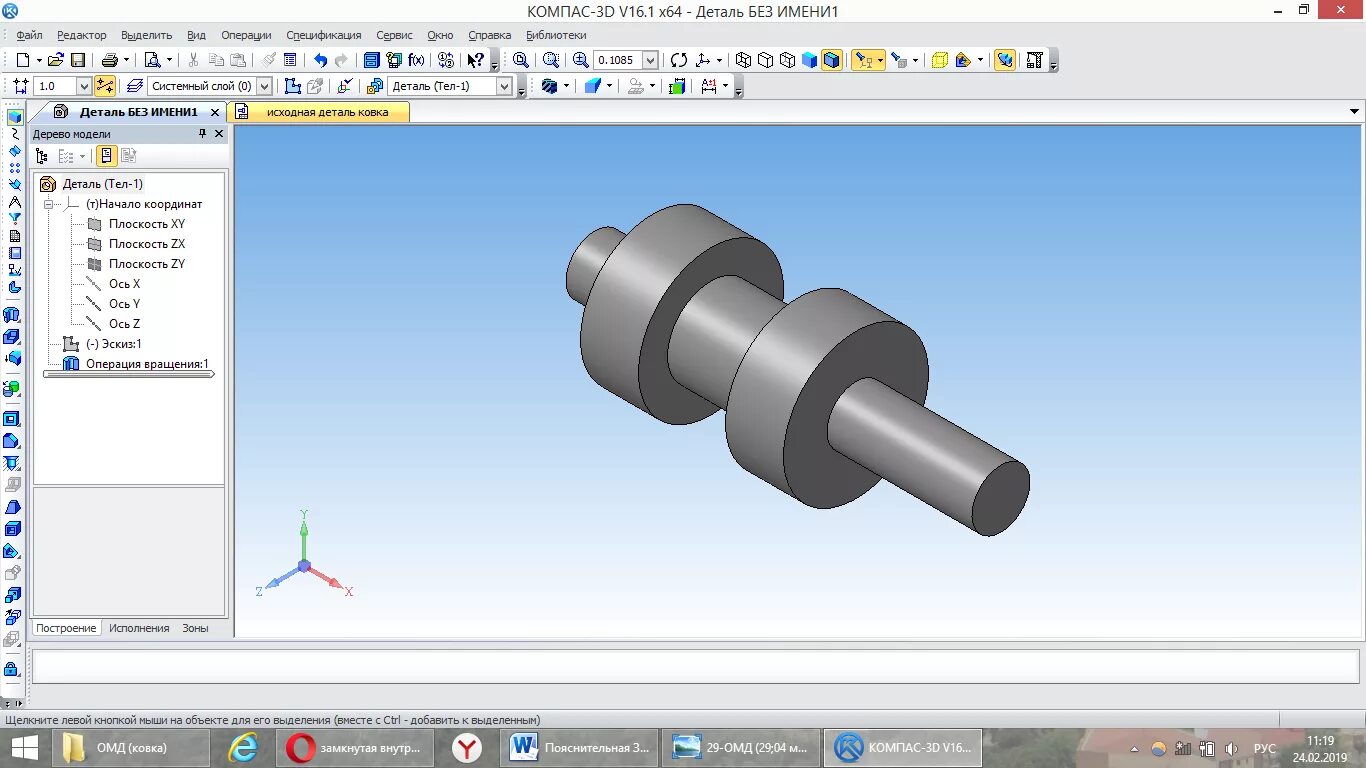Image resolution: width=1366 pixels, height=768 pixels.
Task: Click РУС language indicator in tray
Action: (1265, 748)
